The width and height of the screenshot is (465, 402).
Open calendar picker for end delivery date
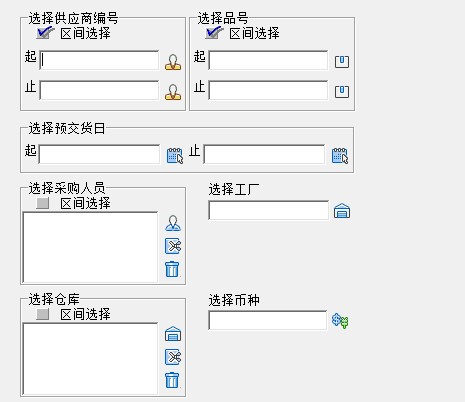point(340,155)
